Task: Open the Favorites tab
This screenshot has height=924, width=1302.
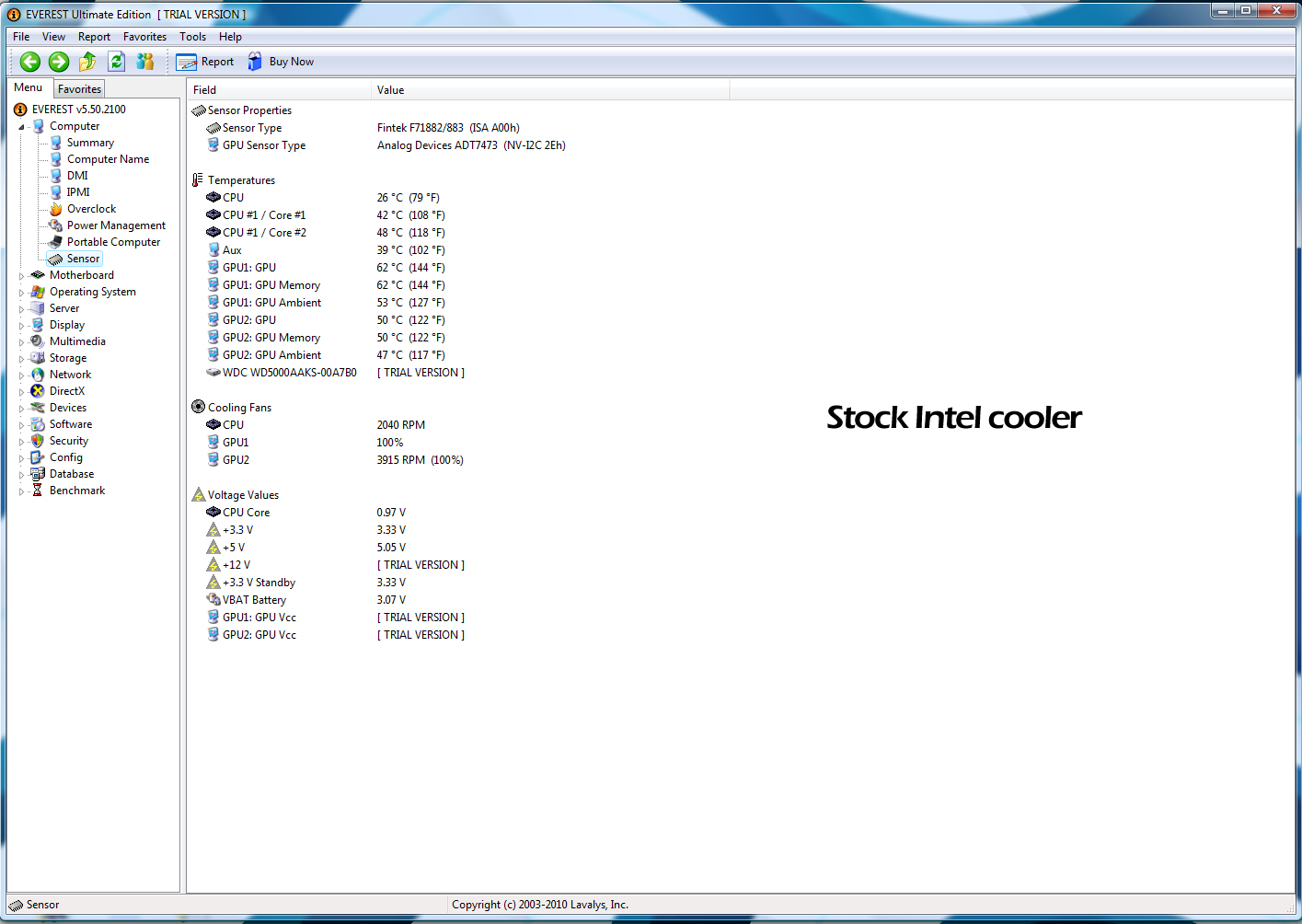Action: click(79, 89)
